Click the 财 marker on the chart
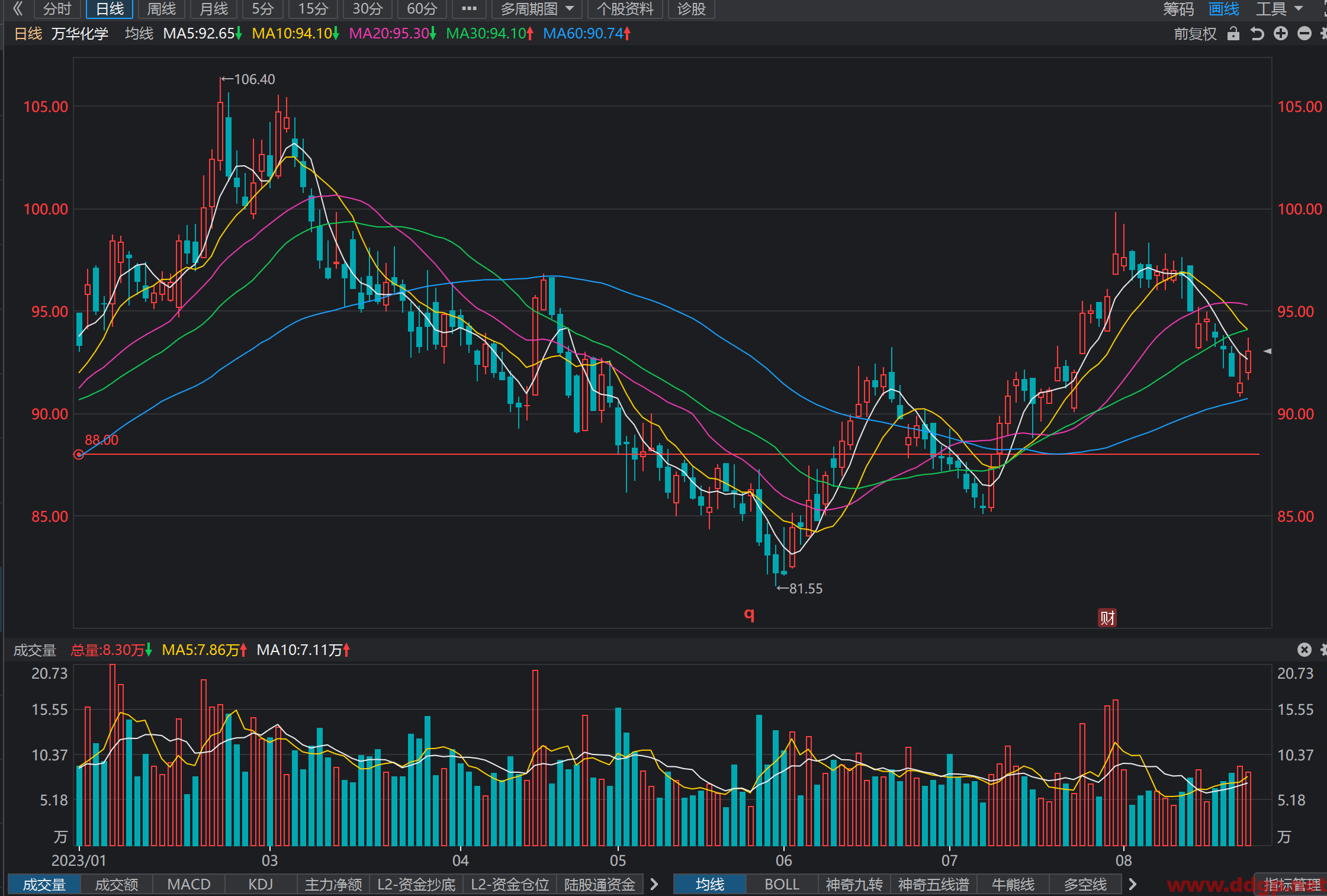This screenshot has width=1327, height=896. point(1107,618)
